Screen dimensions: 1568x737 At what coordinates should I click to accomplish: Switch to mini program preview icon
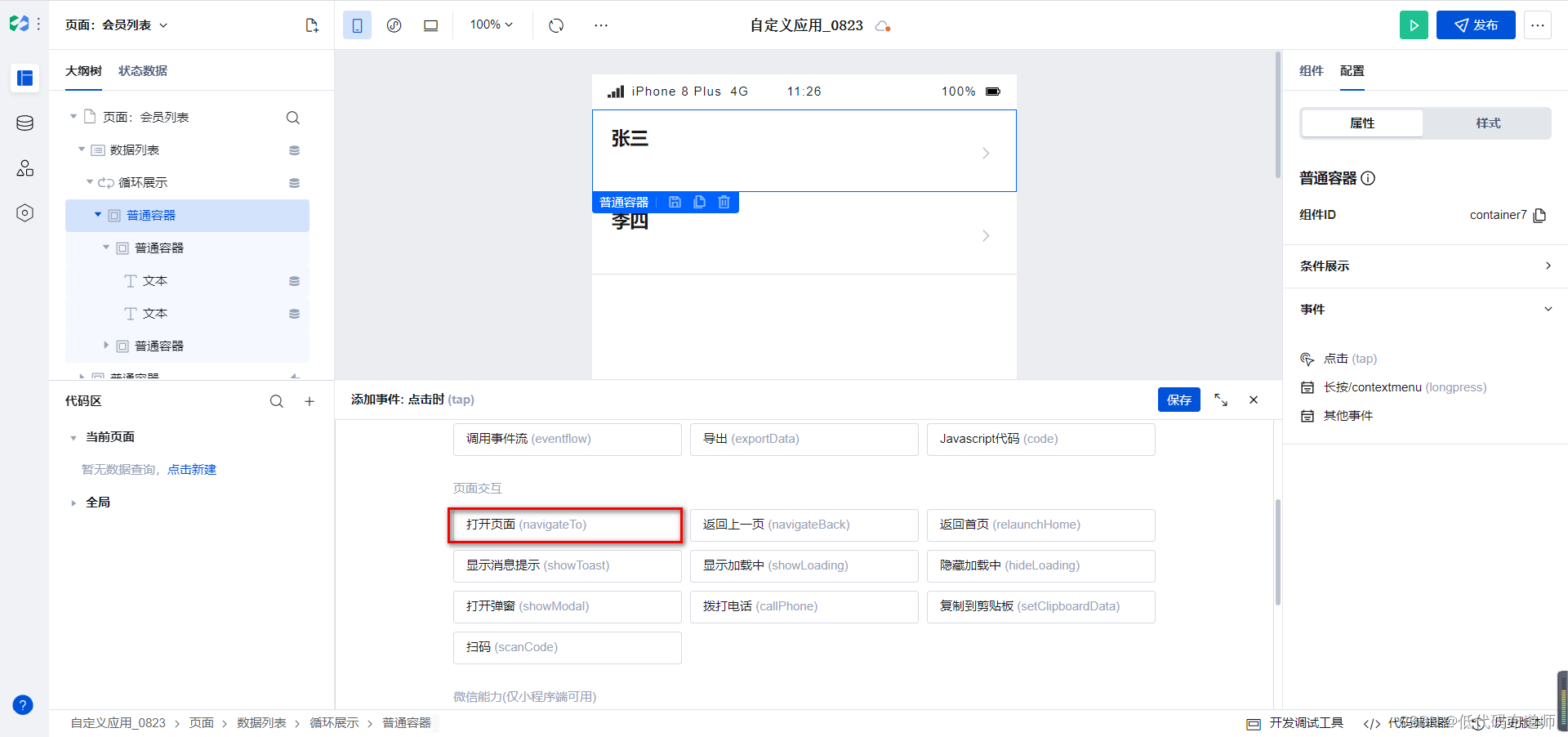pyautogui.click(x=394, y=25)
